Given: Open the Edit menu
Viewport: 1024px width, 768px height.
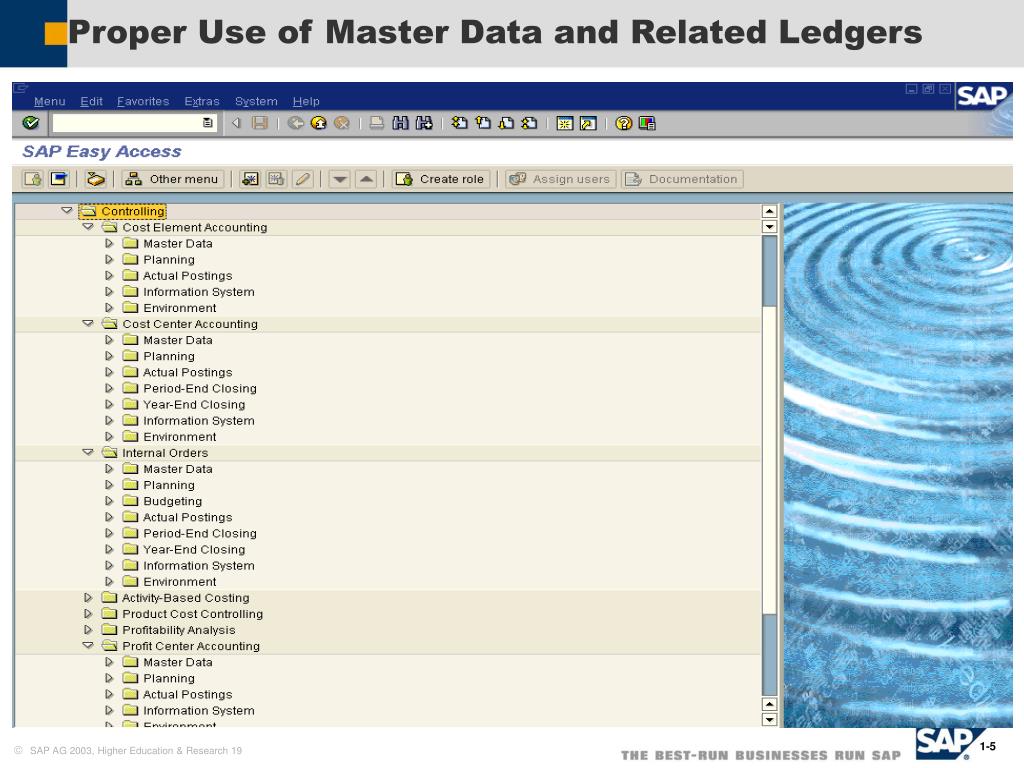Looking at the screenshot, I should (x=91, y=101).
